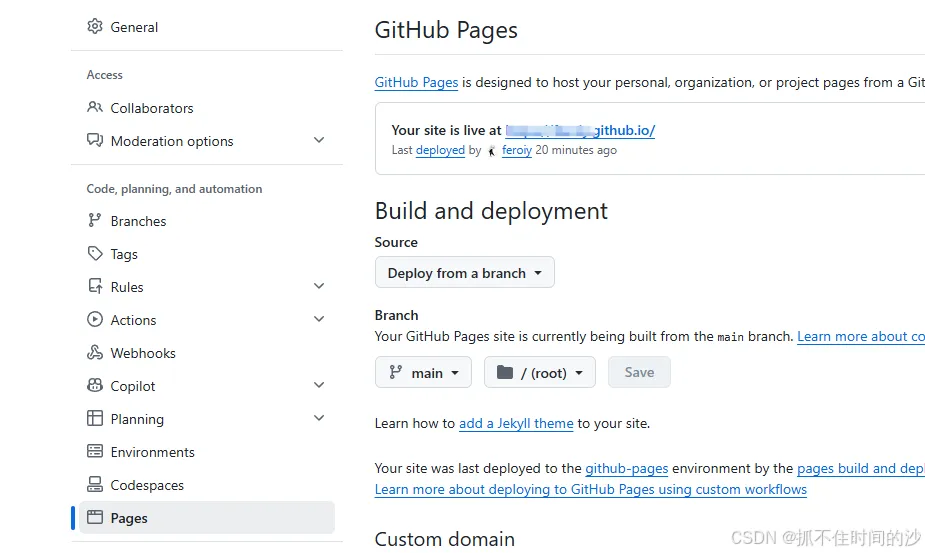Image resolution: width=925 pixels, height=553 pixels.
Task: Click the Tags label icon
Action: point(94,254)
